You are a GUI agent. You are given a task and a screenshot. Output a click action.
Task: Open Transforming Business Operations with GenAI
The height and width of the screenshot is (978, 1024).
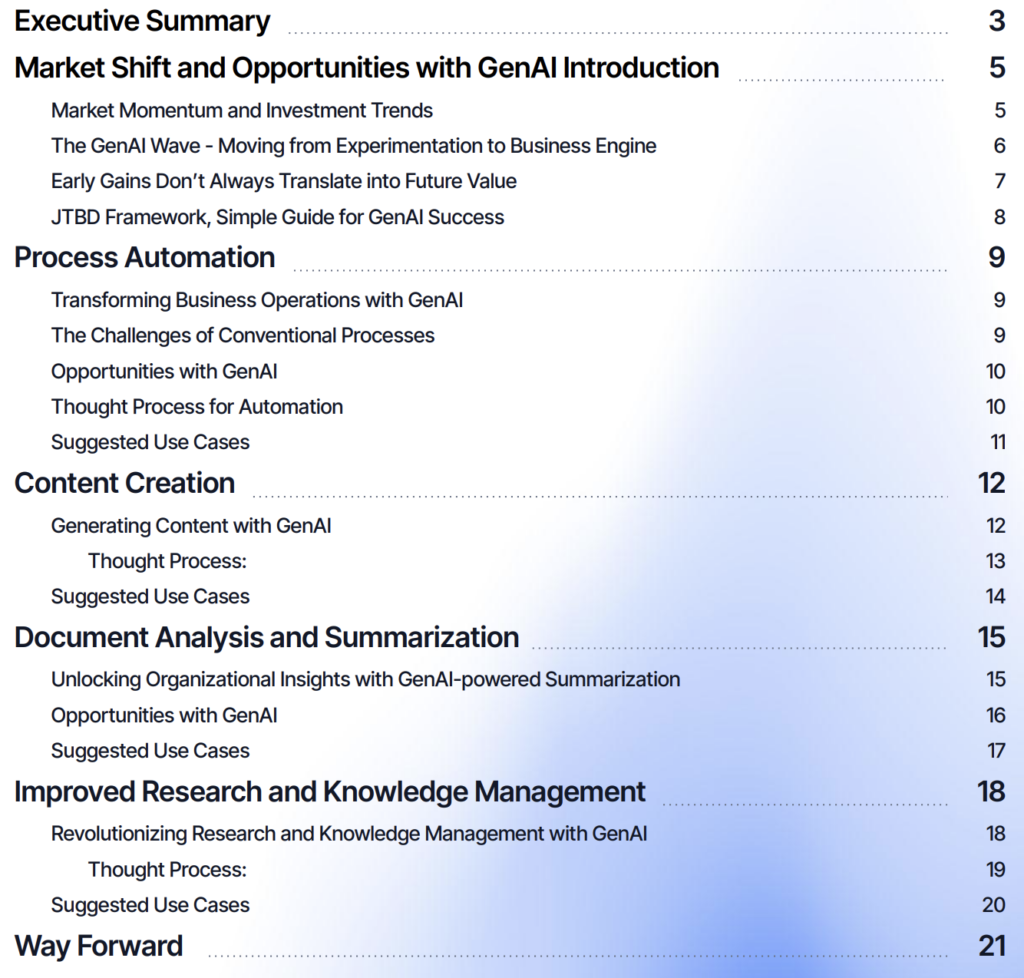point(257,300)
